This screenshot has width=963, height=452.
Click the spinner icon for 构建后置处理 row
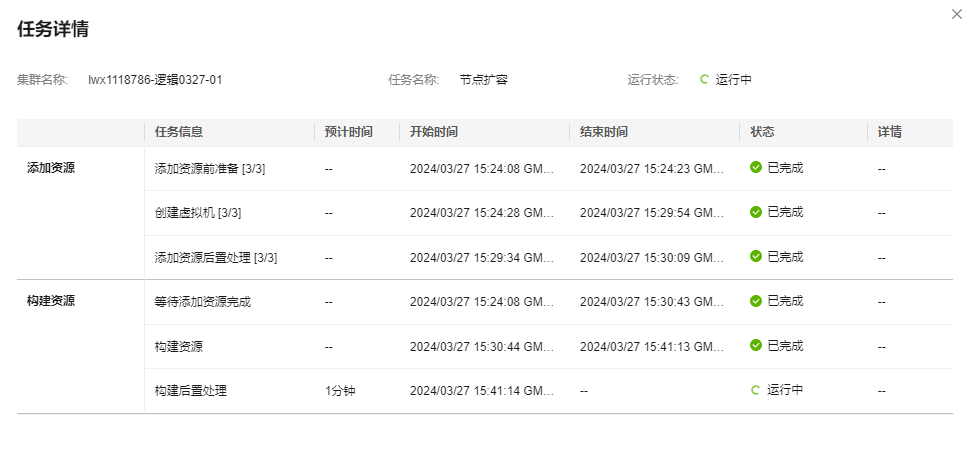pyautogui.click(x=756, y=390)
